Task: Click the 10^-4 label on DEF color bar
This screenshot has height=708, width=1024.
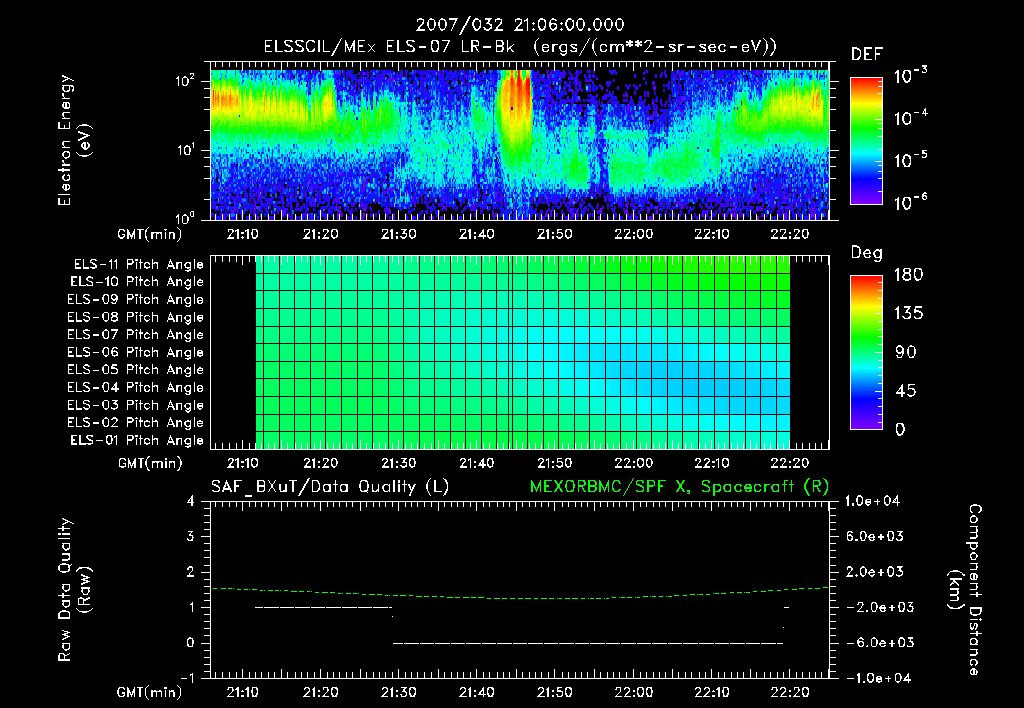Action: point(910,118)
